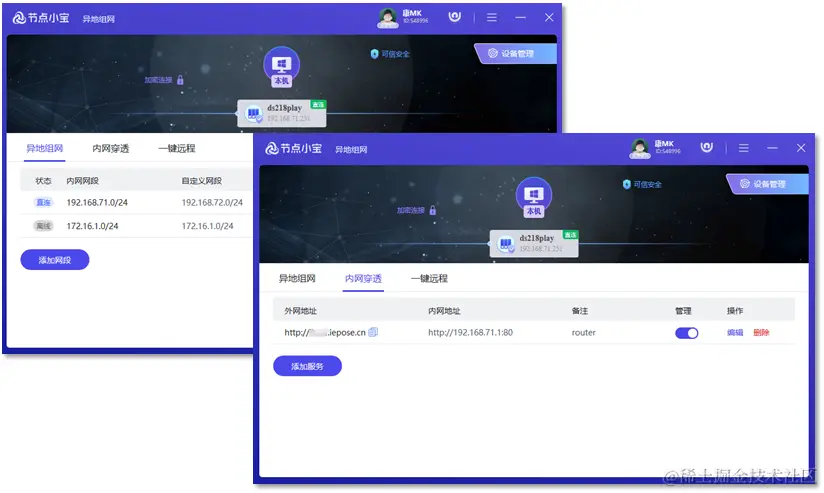Select 一键远程 tab in back window
This screenshot has height=493, width=824.
point(177,148)
